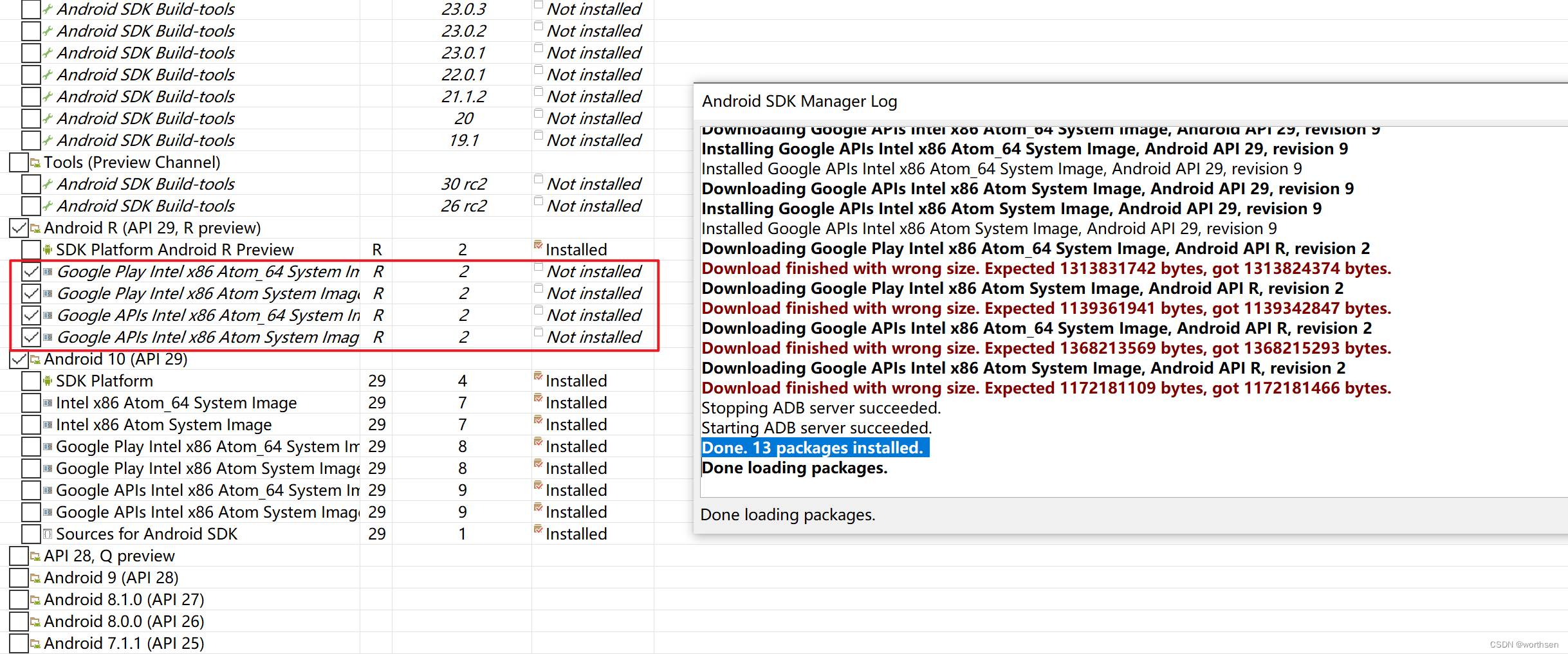This screenshot has height=654, width=1568.
Task: Click system image icon of Google APIs Atom API 29
Action: click(48, 512)
